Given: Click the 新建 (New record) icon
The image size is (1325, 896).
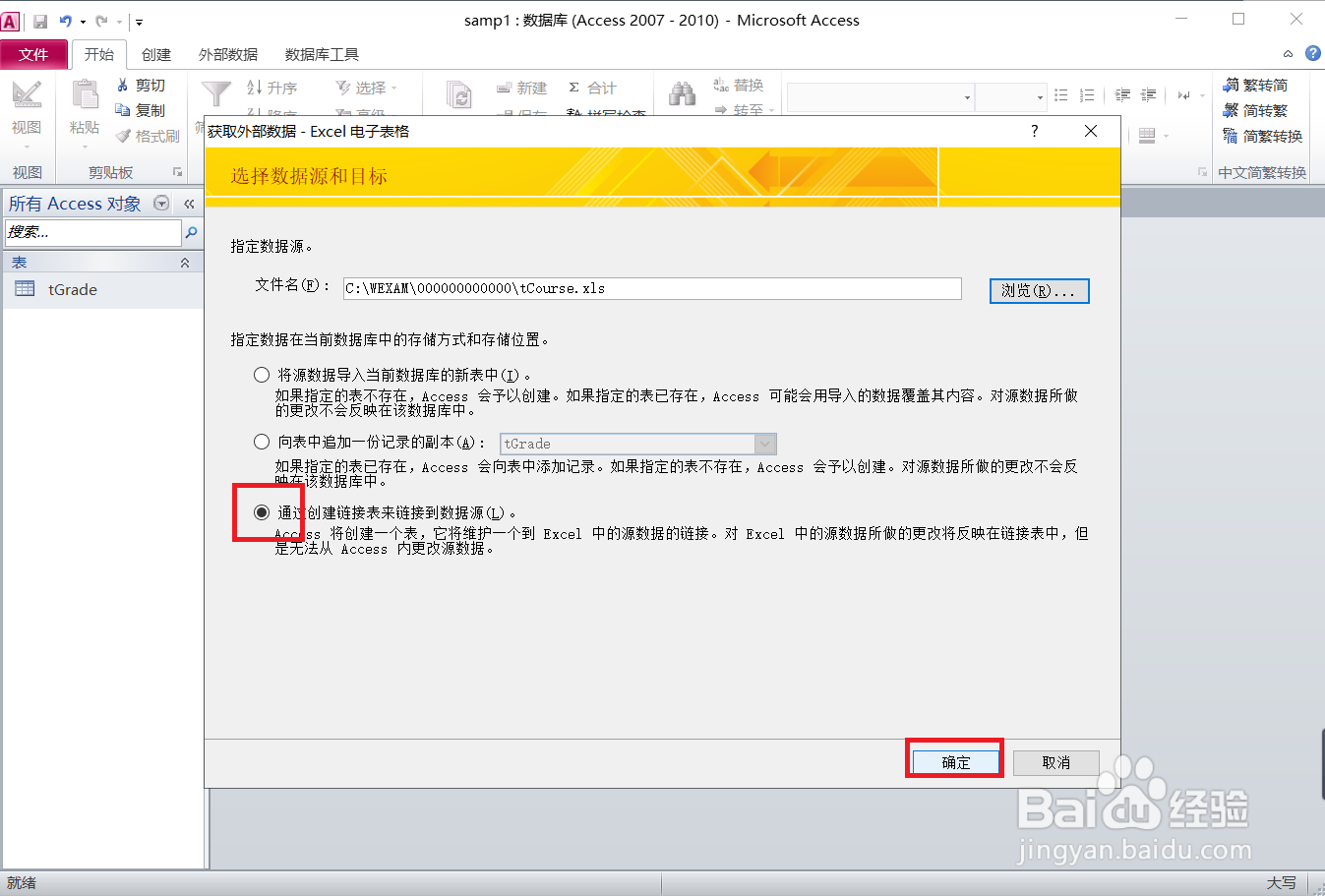Looking at the screenshot, I should click(x=504, y=88).
